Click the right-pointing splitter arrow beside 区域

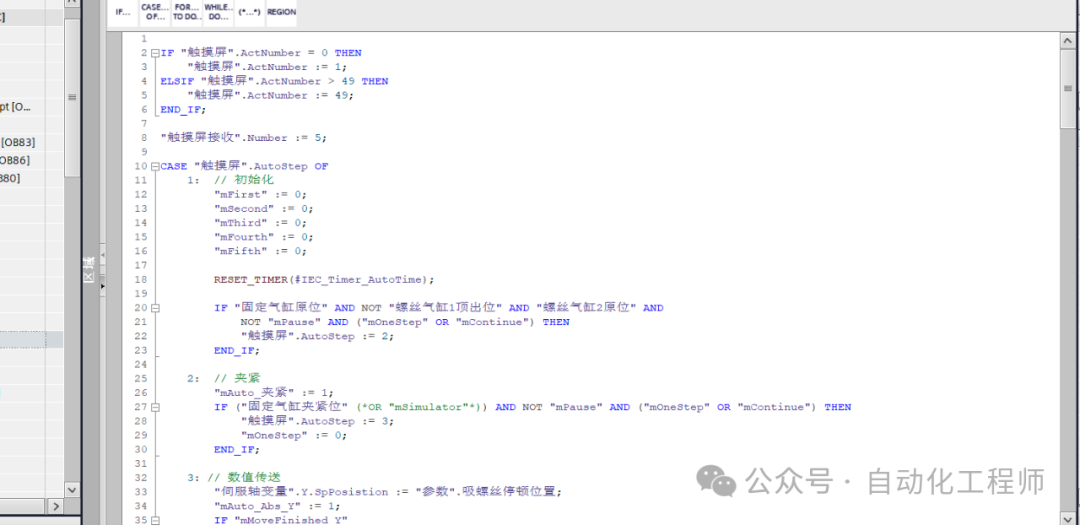pyautogui.click(x=103, y=285)
